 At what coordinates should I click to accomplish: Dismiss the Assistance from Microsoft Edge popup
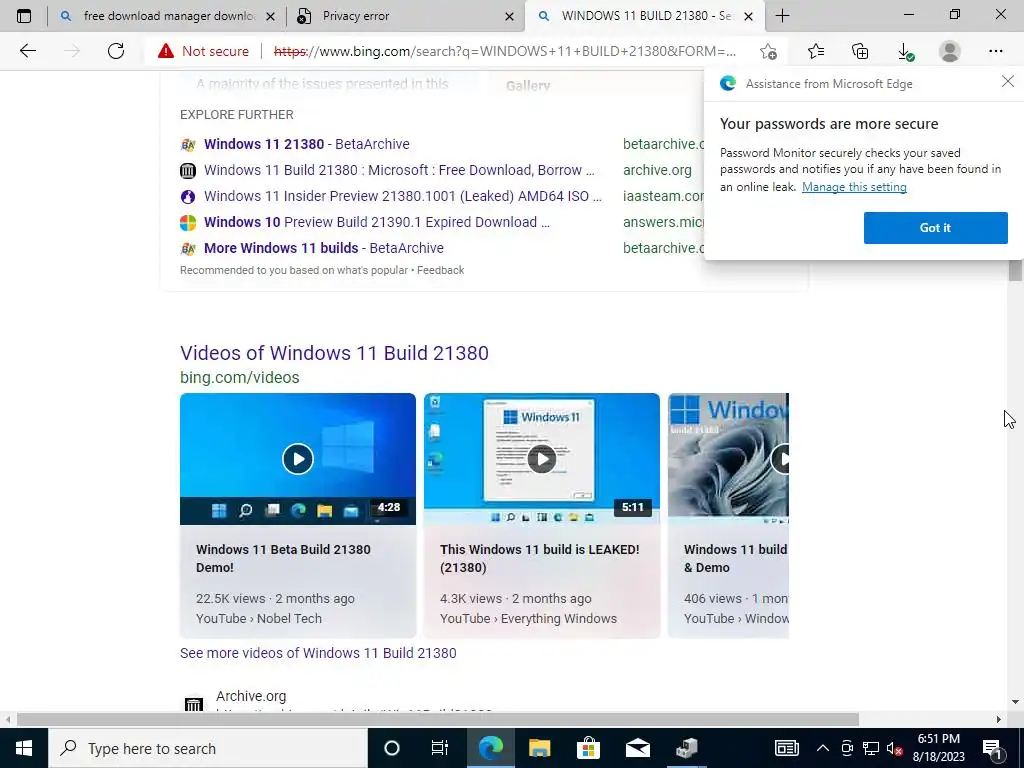(x=1008, y=81)
